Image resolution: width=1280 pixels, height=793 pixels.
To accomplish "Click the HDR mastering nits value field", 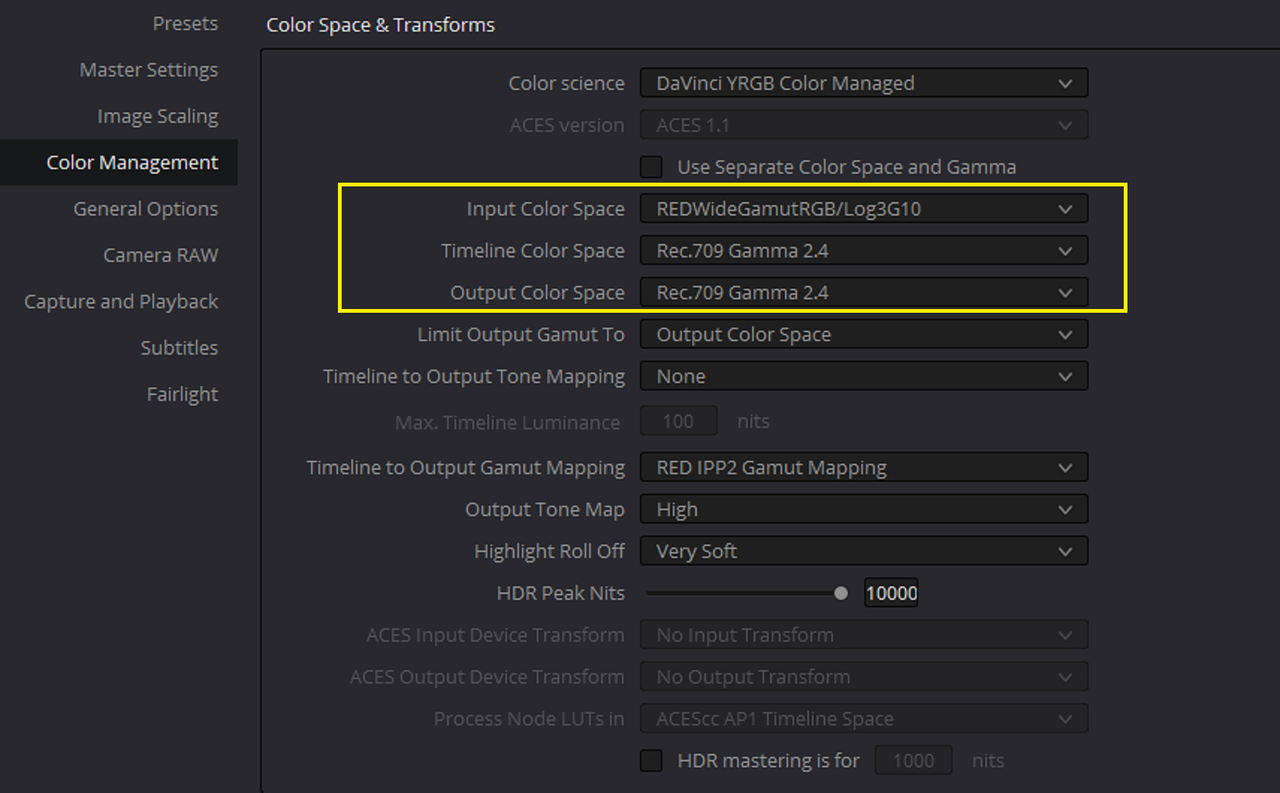I will [x=913, y=761].
